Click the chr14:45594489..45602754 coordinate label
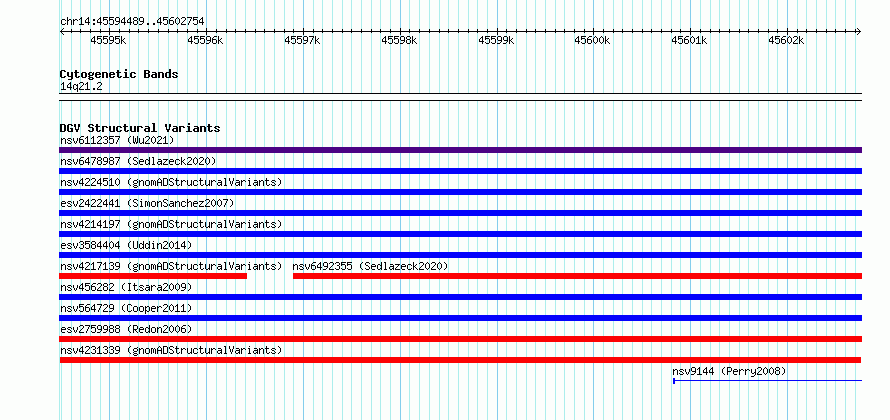890x420 pixels. tap(132, 22)
